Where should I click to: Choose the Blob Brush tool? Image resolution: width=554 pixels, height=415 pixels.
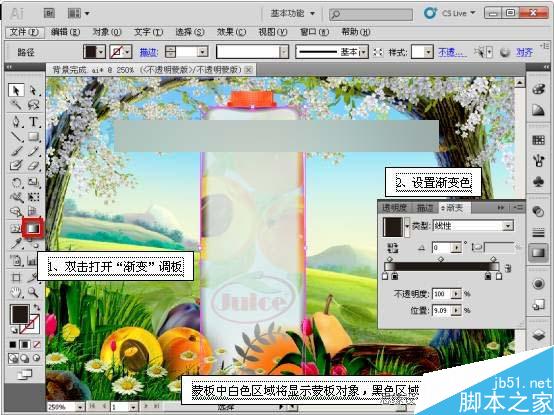tap(16, 165)
